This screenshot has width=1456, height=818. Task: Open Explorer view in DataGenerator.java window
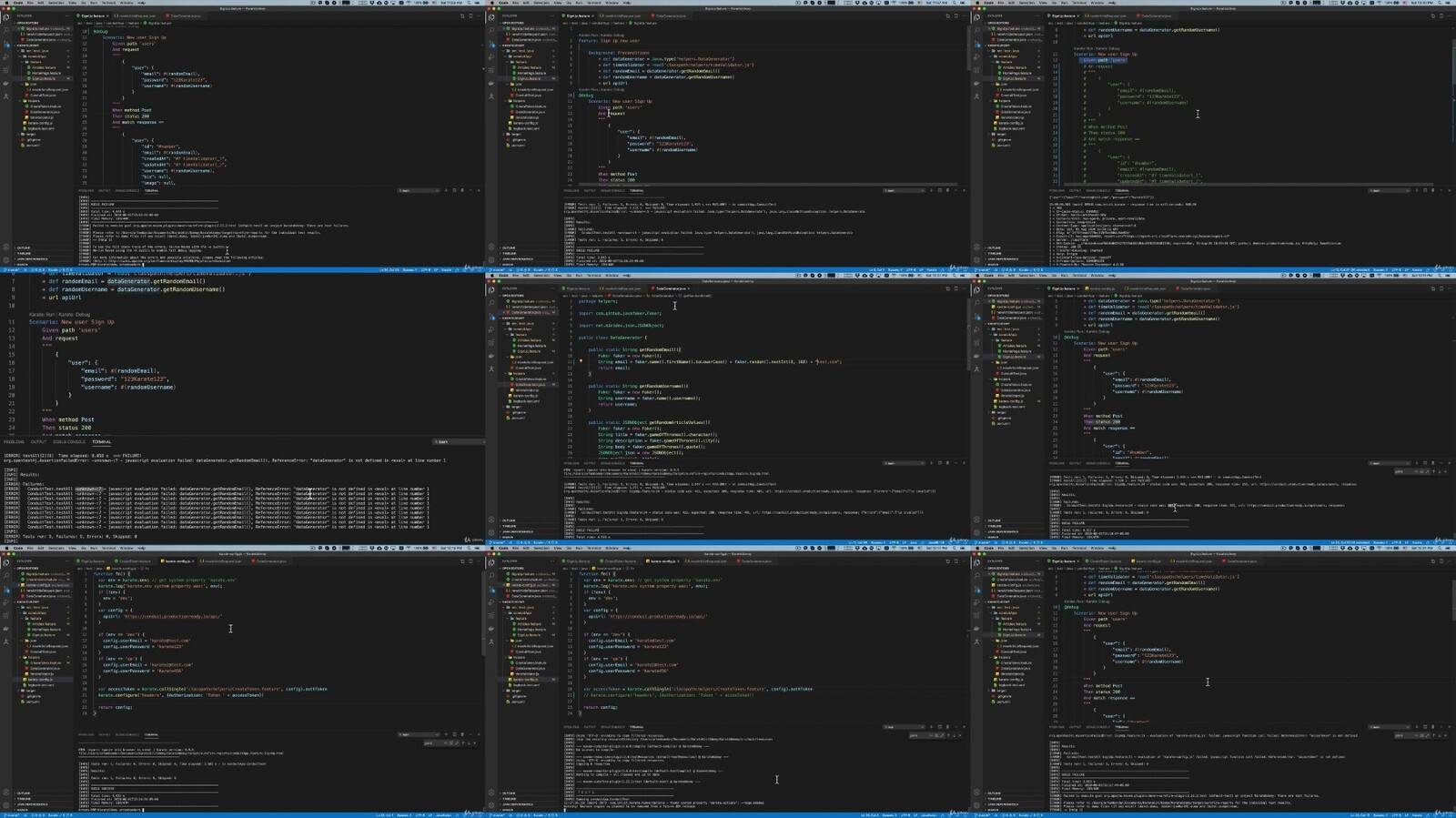tap(491, 289)
